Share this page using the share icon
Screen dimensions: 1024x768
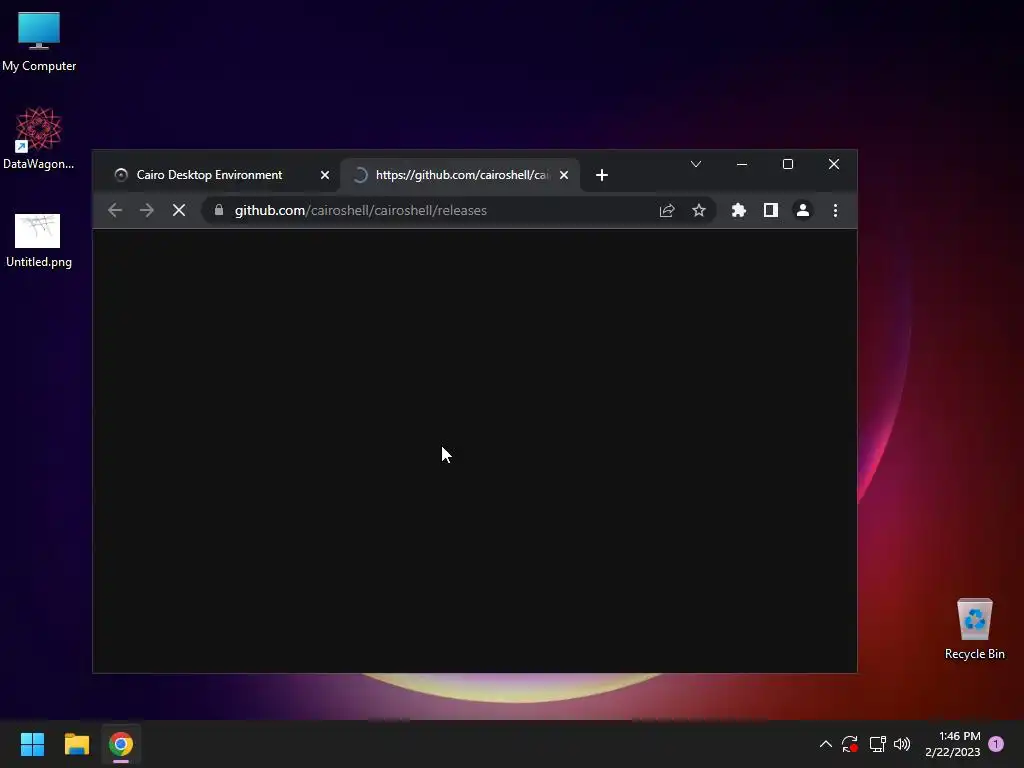[x=667, y=210]
